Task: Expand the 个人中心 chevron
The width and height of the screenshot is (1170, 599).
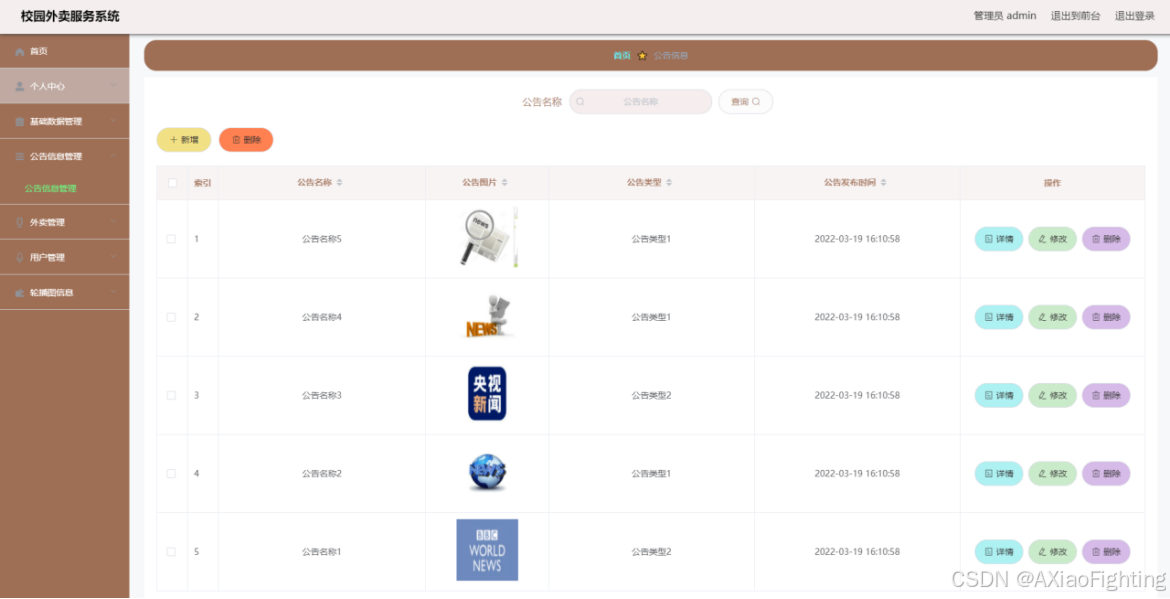Action: pyautogui.click(x=113, y=87)
